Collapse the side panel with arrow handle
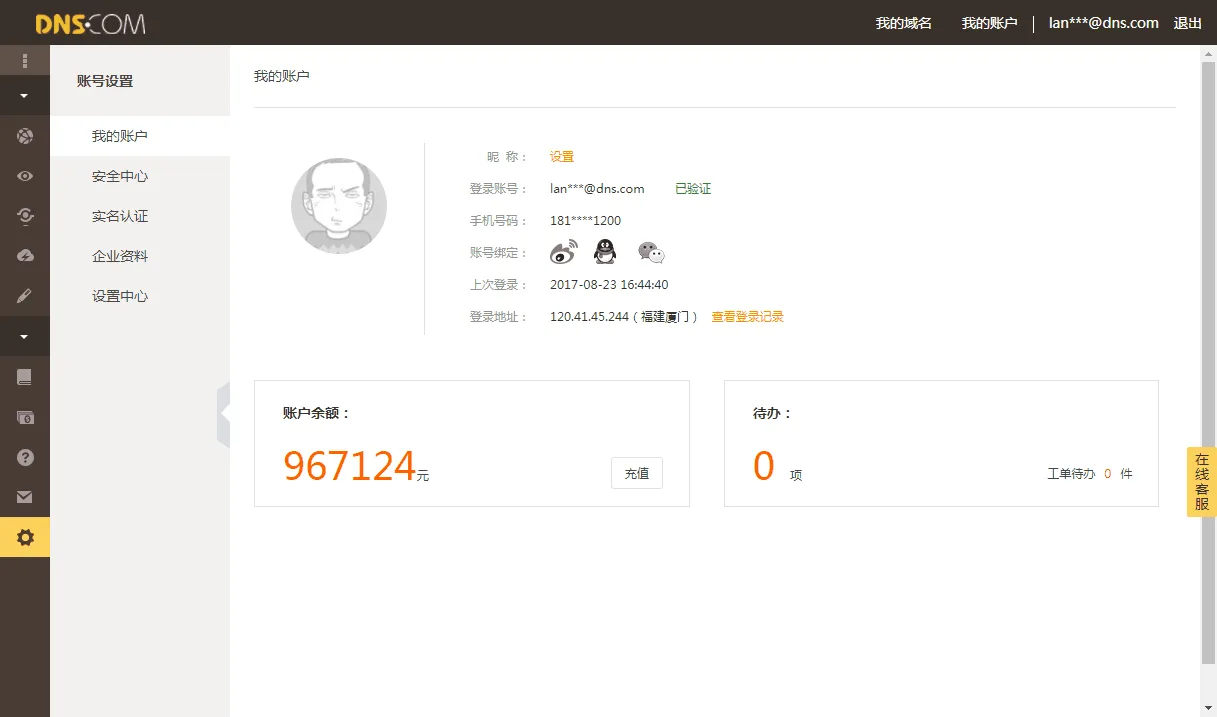This screenshot has height=717, width=1217. click(224, 412)
